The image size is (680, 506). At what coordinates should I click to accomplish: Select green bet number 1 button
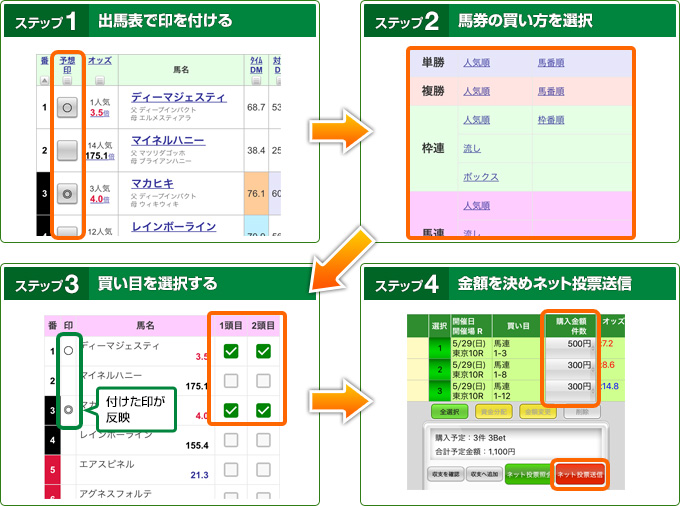441,349
